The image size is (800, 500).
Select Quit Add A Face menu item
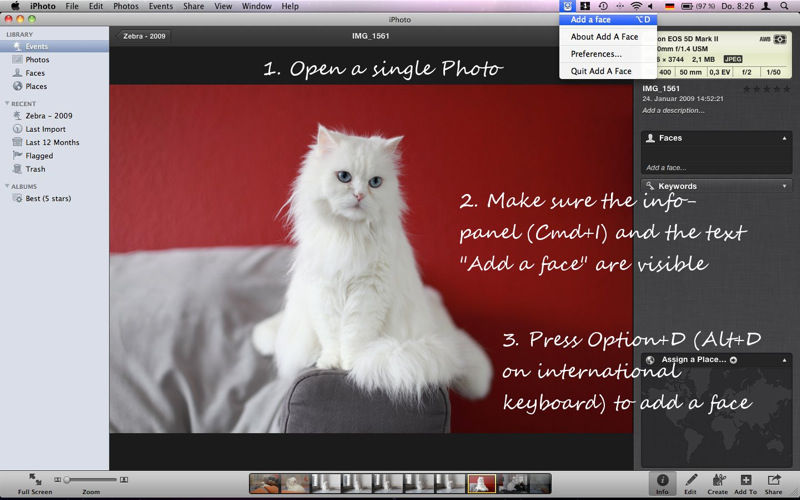point(601,71)
